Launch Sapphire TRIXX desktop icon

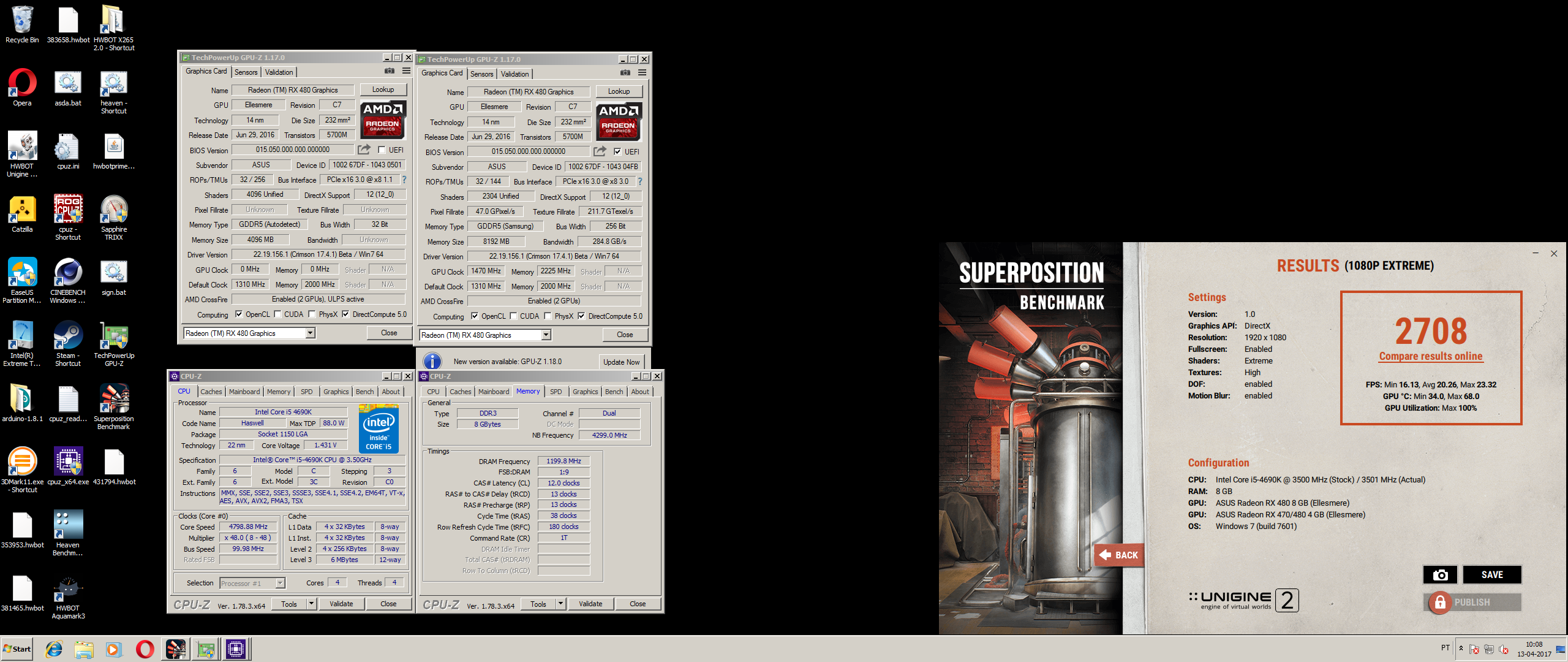coord(113,218)
